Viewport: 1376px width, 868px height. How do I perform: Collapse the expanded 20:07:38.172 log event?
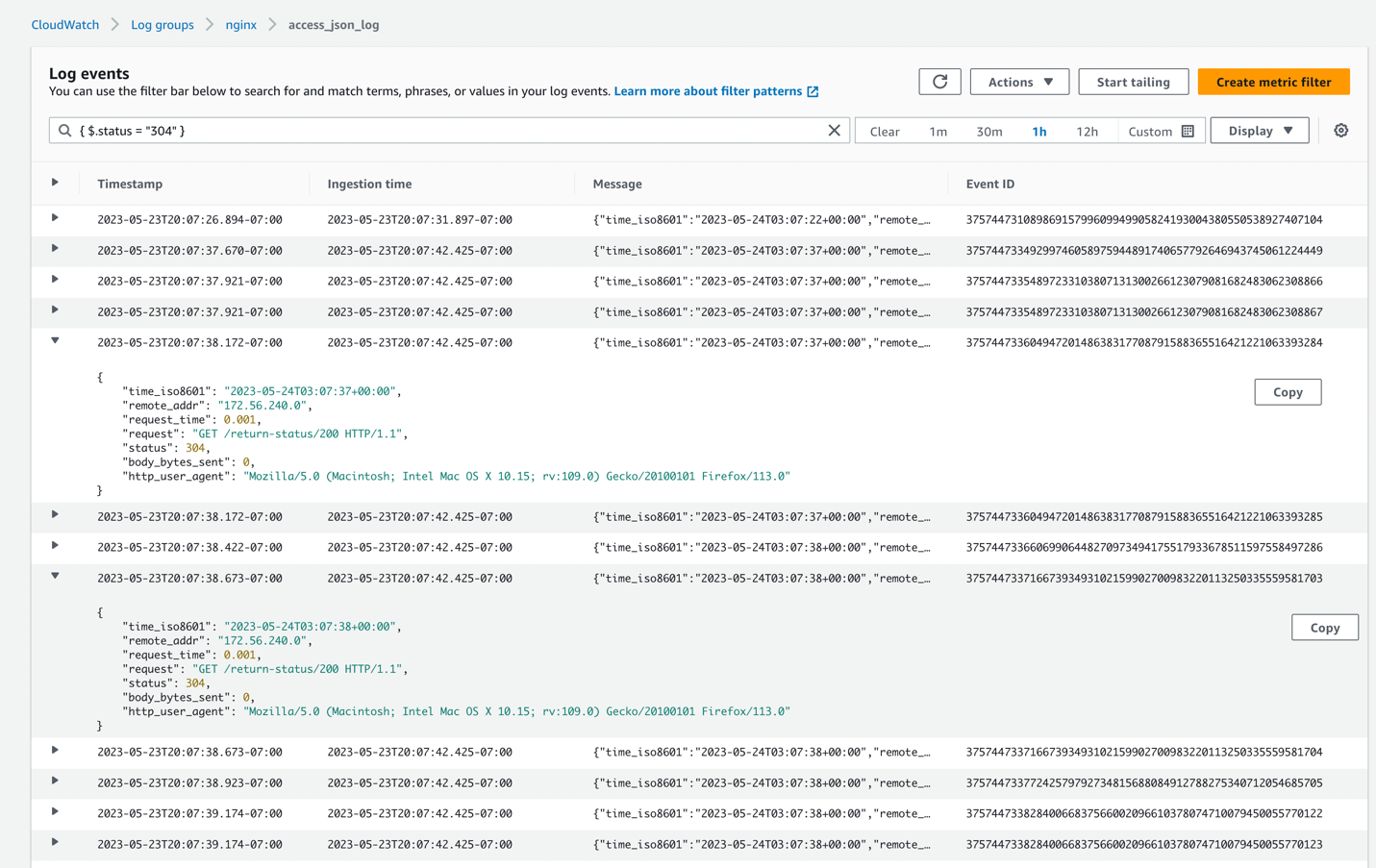(x=55, y=341)
